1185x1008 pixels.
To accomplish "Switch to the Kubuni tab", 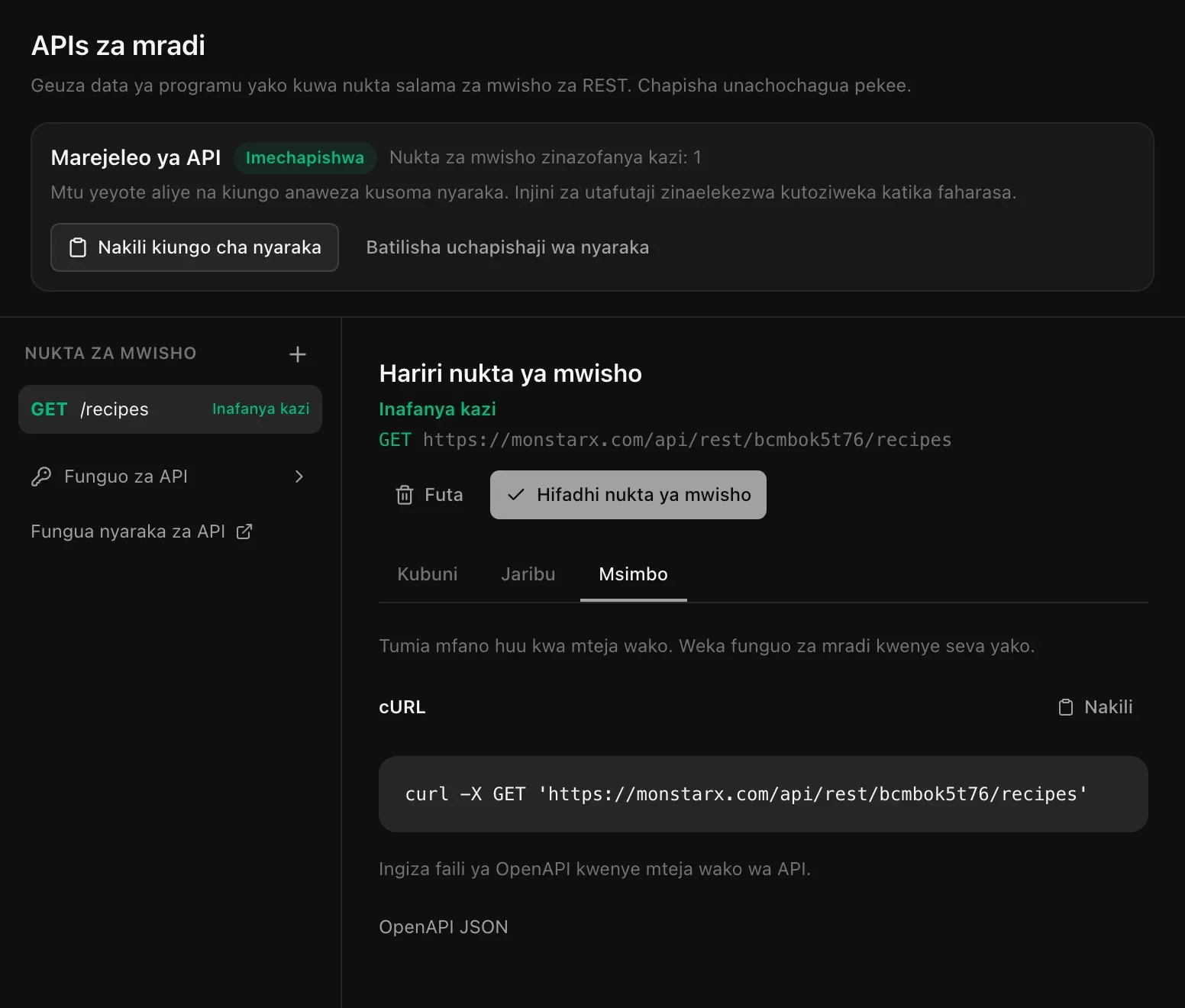I will click(428, 574).
